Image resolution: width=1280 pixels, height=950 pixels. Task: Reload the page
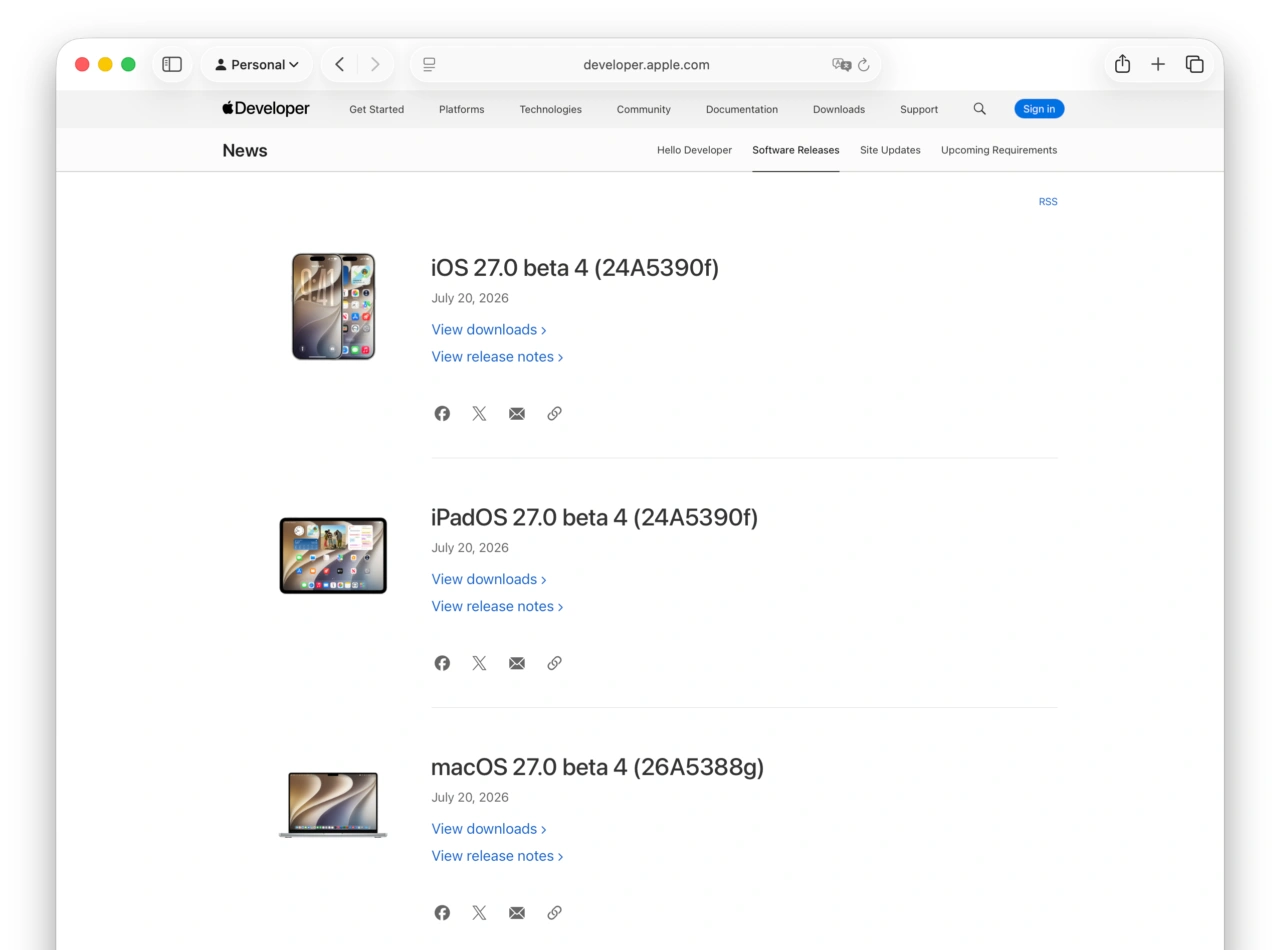coord(864,64)
